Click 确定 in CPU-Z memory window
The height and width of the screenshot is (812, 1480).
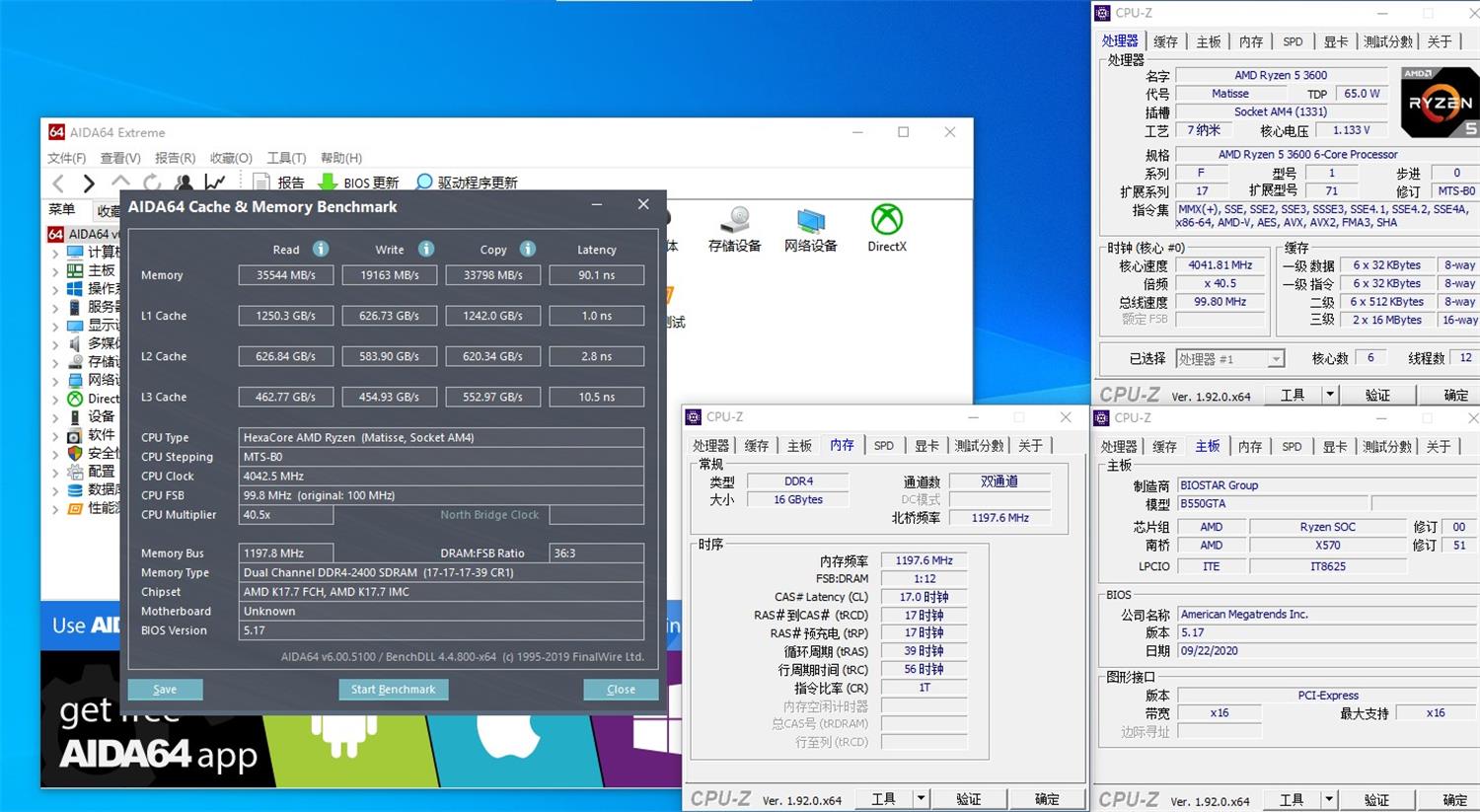(x=1047, y=799)
